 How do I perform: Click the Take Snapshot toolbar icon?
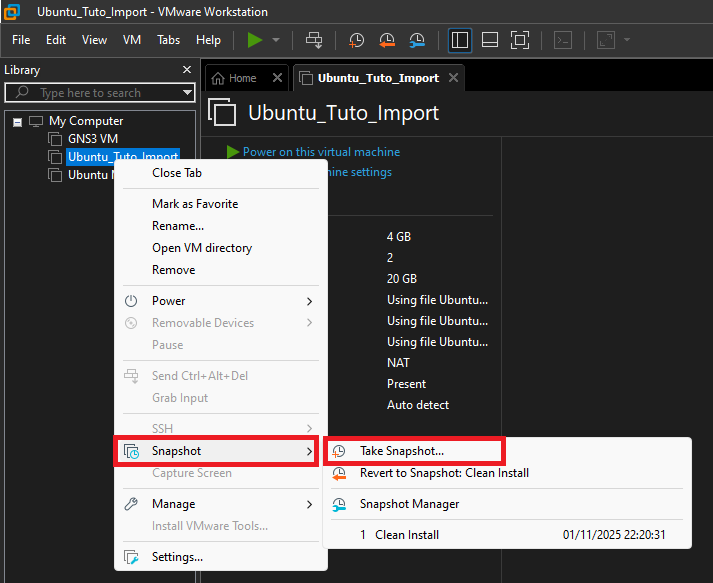[x=357, y=40]
